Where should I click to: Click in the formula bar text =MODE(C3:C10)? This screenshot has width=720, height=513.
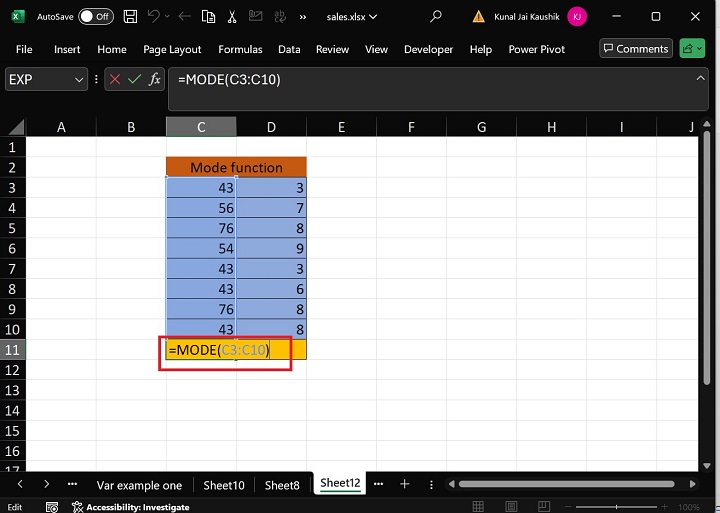point(229,80)
